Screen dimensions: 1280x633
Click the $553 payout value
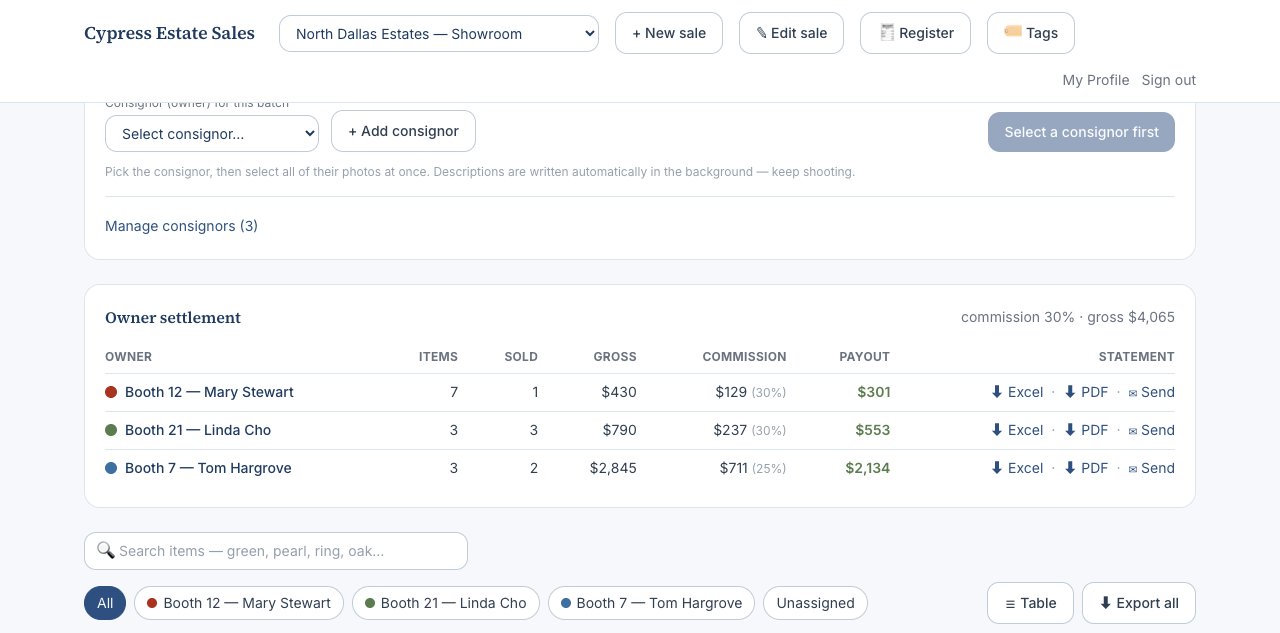[873, 430]
